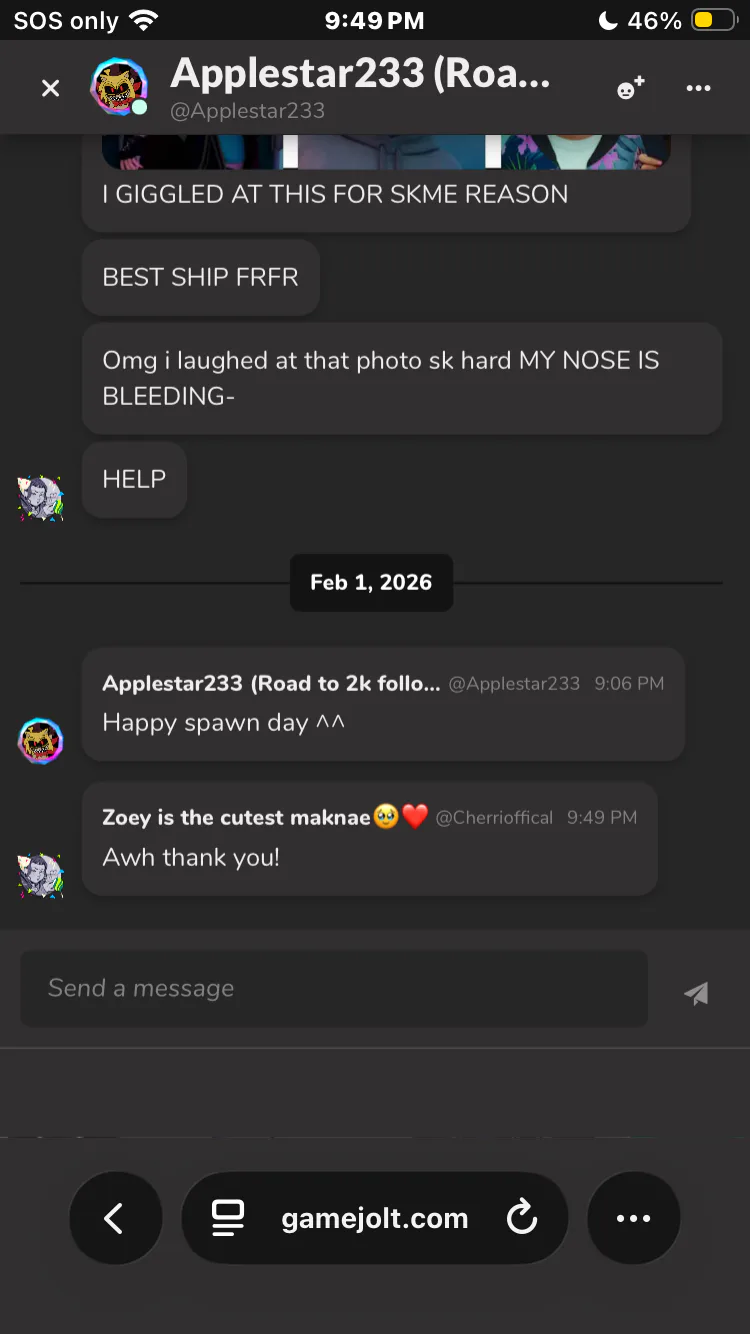Open the add members icon
The height and width of the screenshot is (1334, 750).
coord(630,88)
